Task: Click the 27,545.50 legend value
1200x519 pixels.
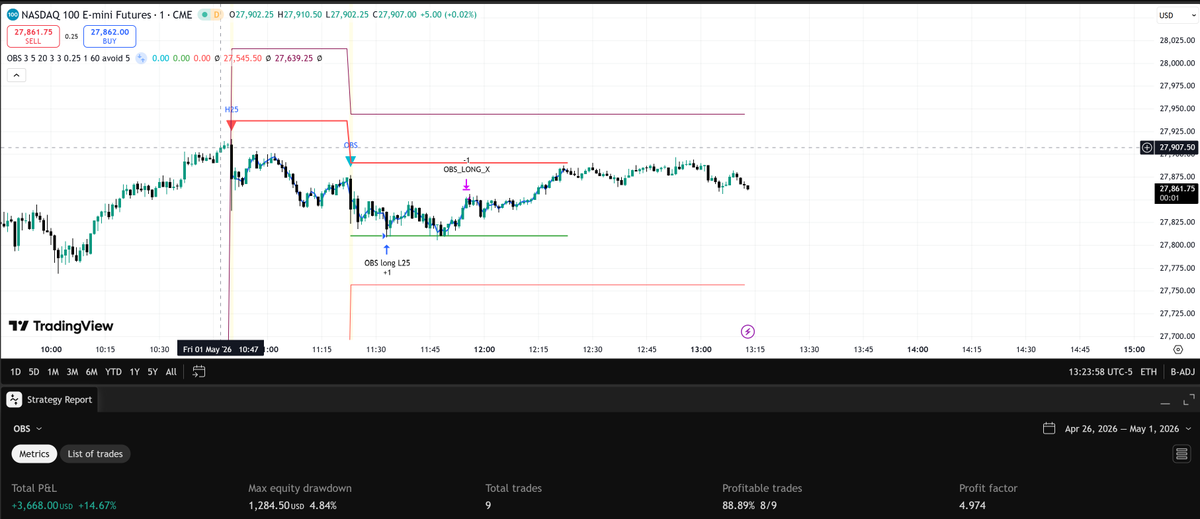Action: point(243,58)
